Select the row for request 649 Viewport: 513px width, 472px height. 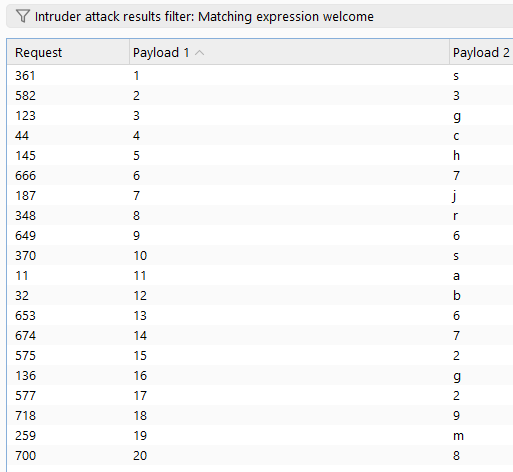[260, 236]
